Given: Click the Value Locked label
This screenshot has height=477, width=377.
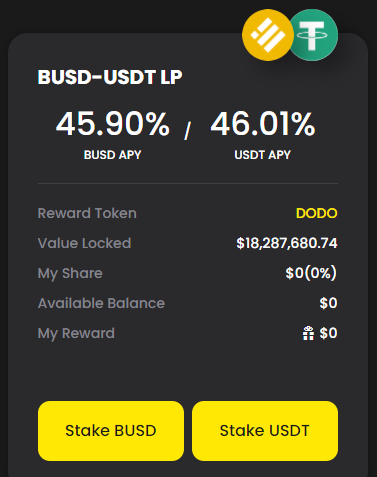Looking at the screenshot, I should click(84, 243).
